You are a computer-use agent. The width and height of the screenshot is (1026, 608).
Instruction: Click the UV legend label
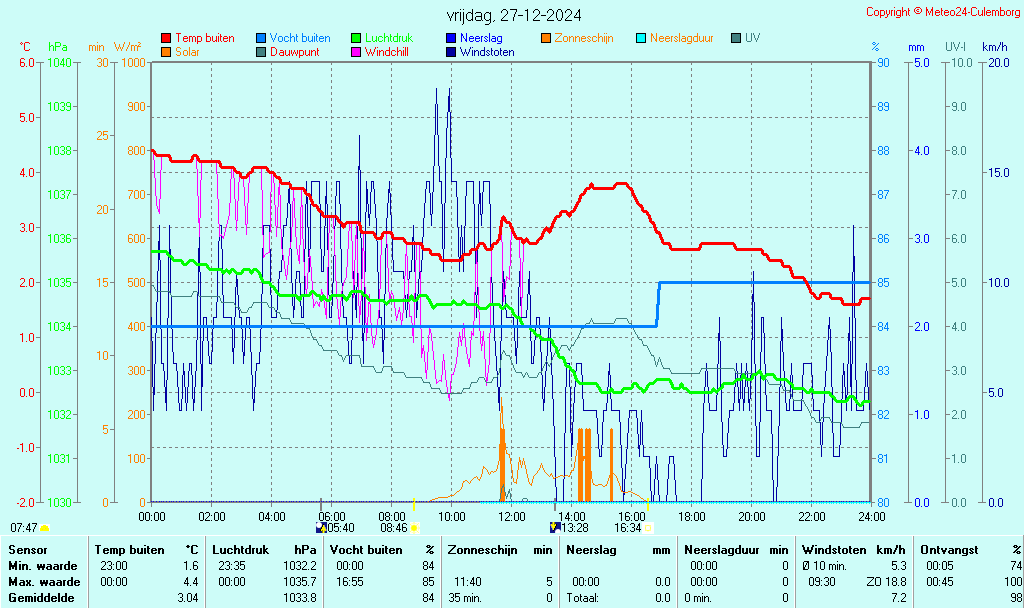tap(753, 38)
